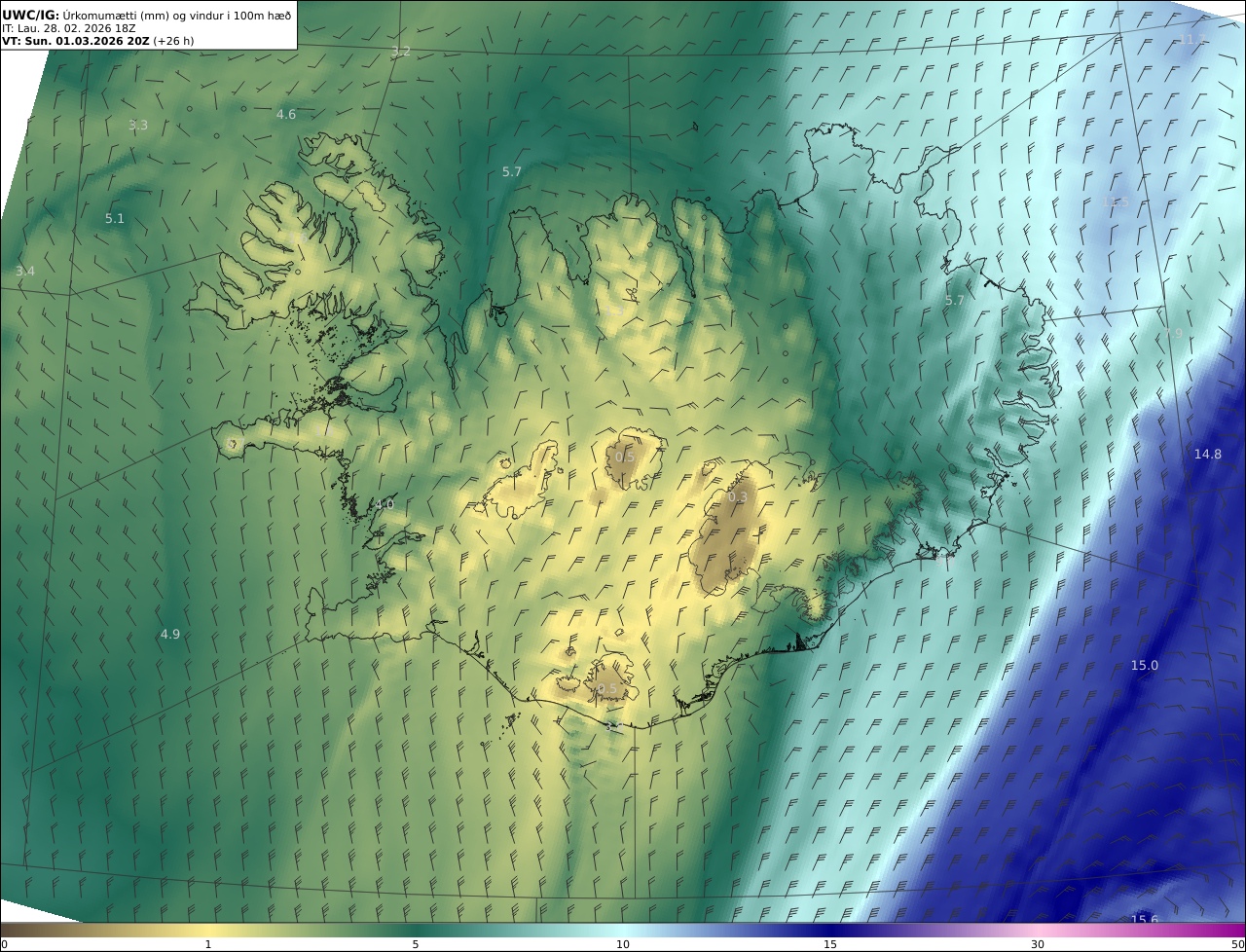Click the 15.0 value in the dark blue band
This screenshot has height=952, width=1246.
pyautogui.click(x=1144, y=665)
